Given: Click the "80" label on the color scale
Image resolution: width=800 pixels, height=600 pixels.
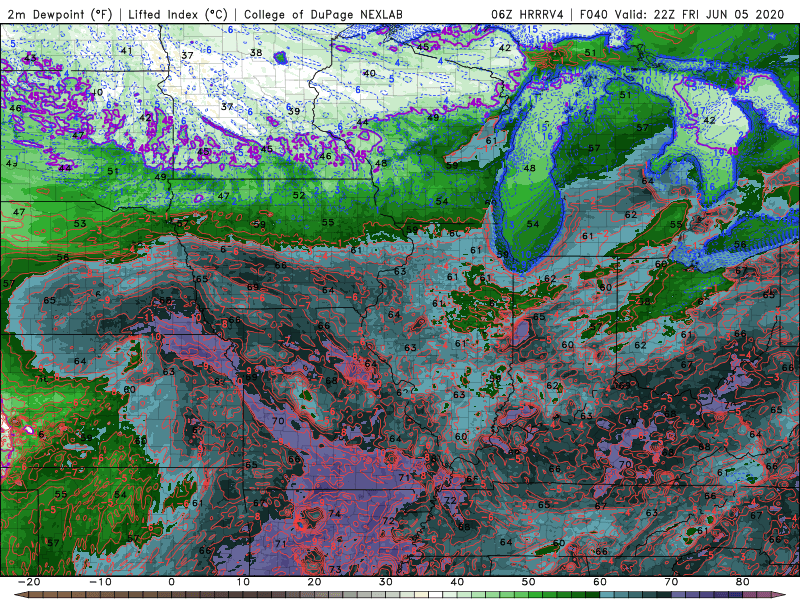Looking at the screenshot, I should coord(743,582).
